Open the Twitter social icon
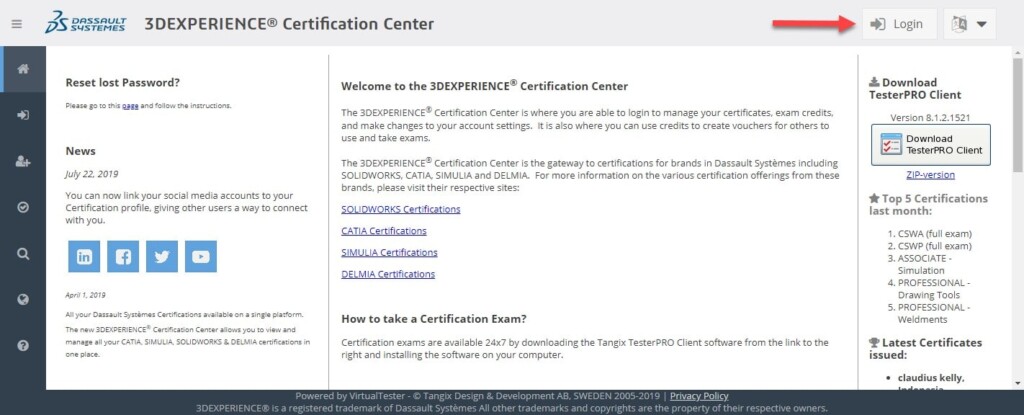This screenshot has height=415, width=1024. point(161,257)
